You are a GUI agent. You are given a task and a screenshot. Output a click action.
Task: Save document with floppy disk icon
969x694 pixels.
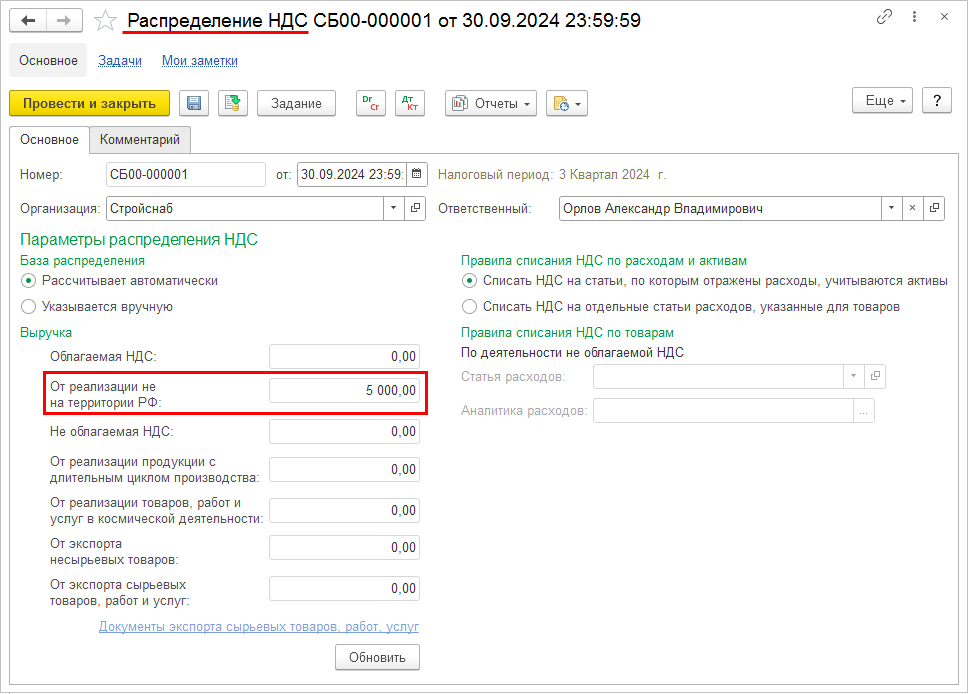click(194, 103)
